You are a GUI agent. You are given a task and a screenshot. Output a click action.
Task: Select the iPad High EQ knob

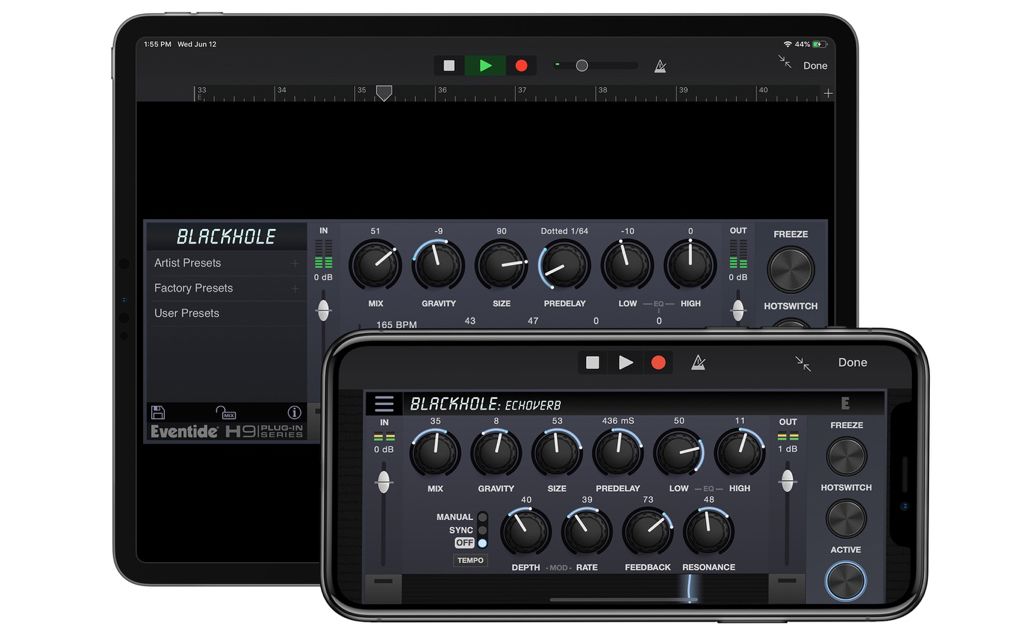690,265
